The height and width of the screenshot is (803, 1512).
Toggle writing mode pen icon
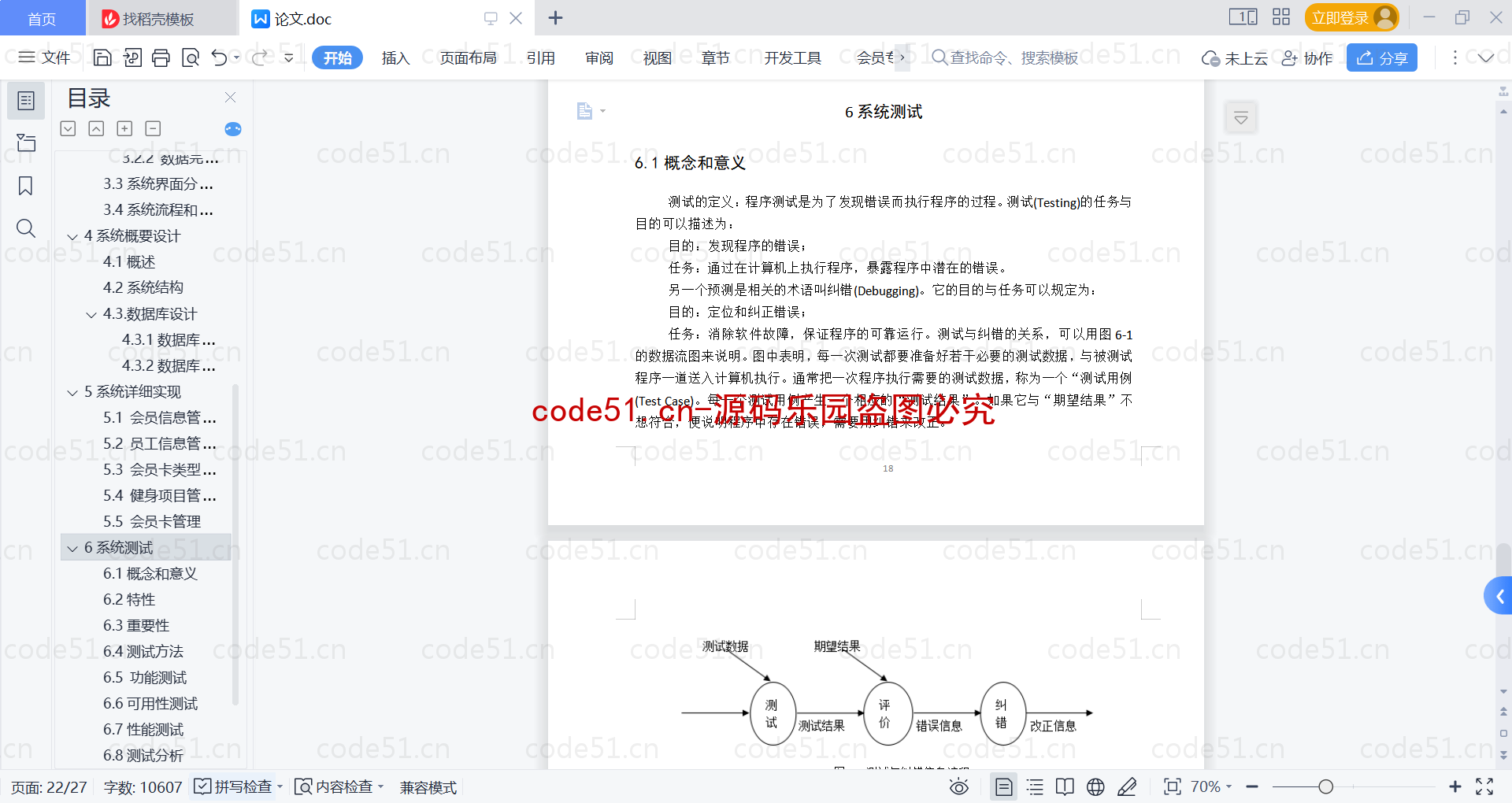coord(1127,786)
